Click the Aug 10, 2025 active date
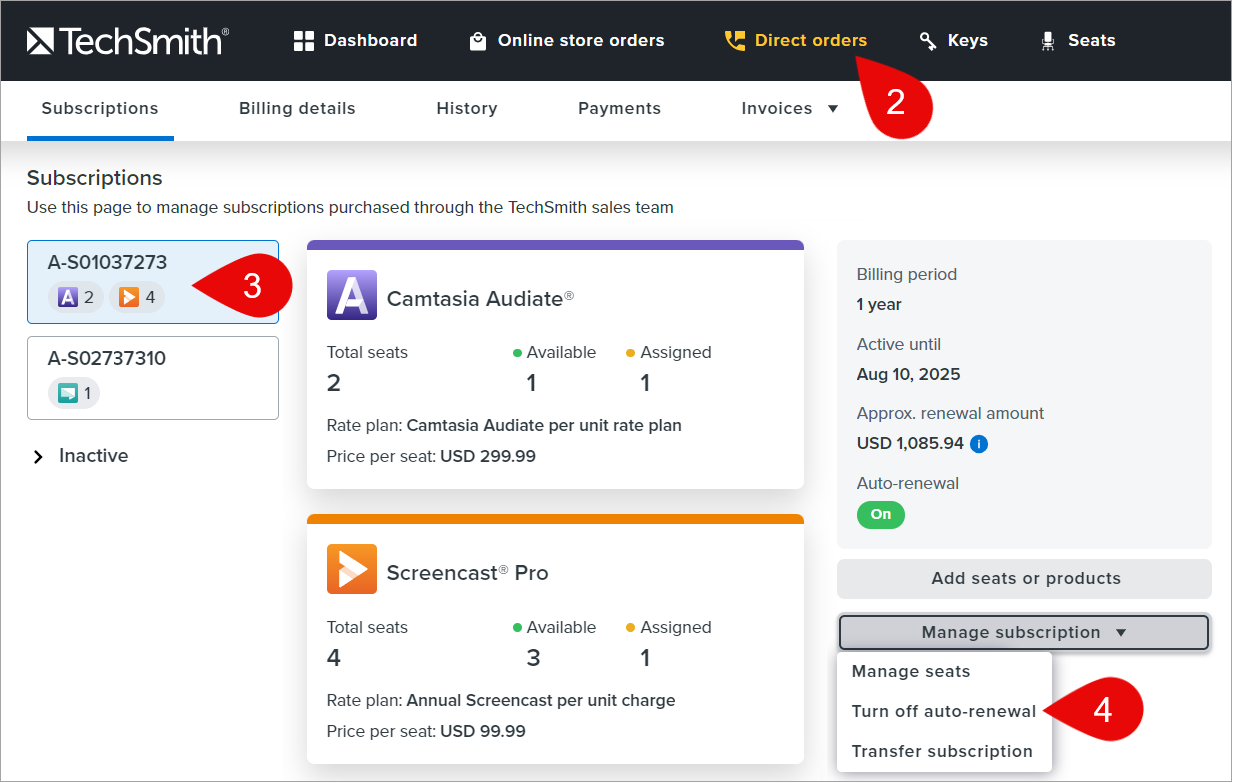The height and width of the screenshot is (783, 1233). (x=908, y=375)
